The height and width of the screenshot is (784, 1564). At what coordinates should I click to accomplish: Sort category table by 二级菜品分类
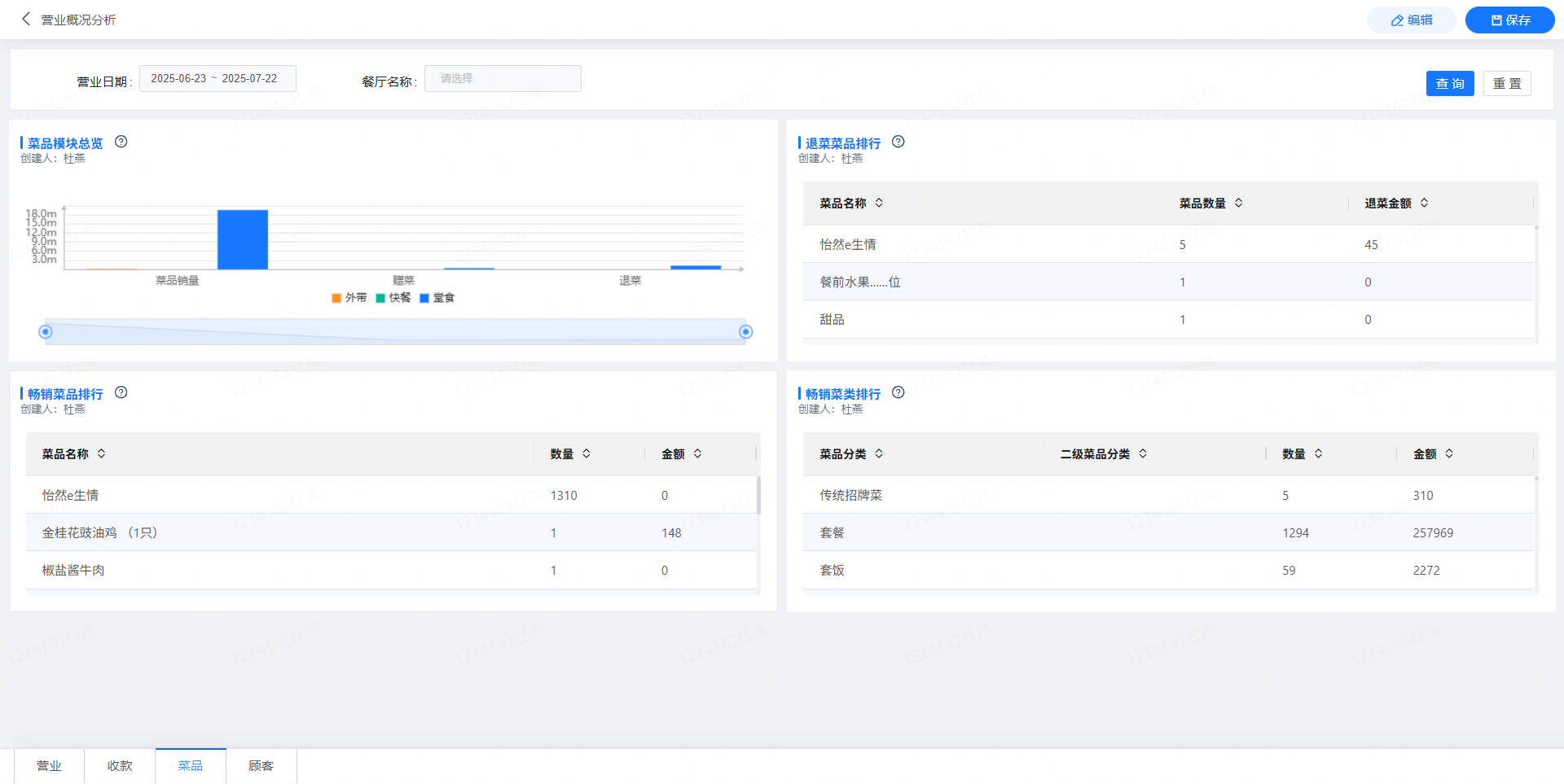point(1143,453)
